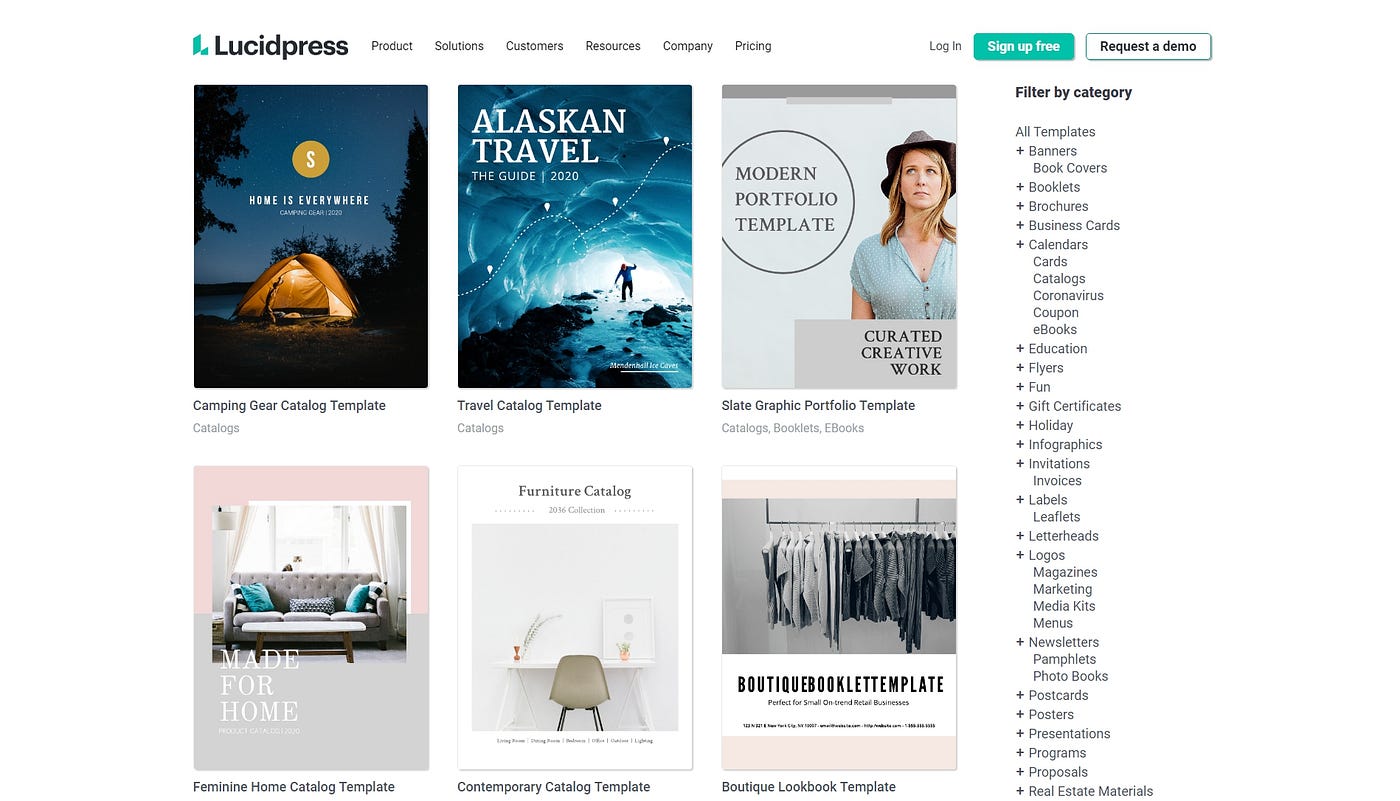Click the Sign up free button
Image resolution: width=1400 pixels, height=801 pixels.
1023,46
